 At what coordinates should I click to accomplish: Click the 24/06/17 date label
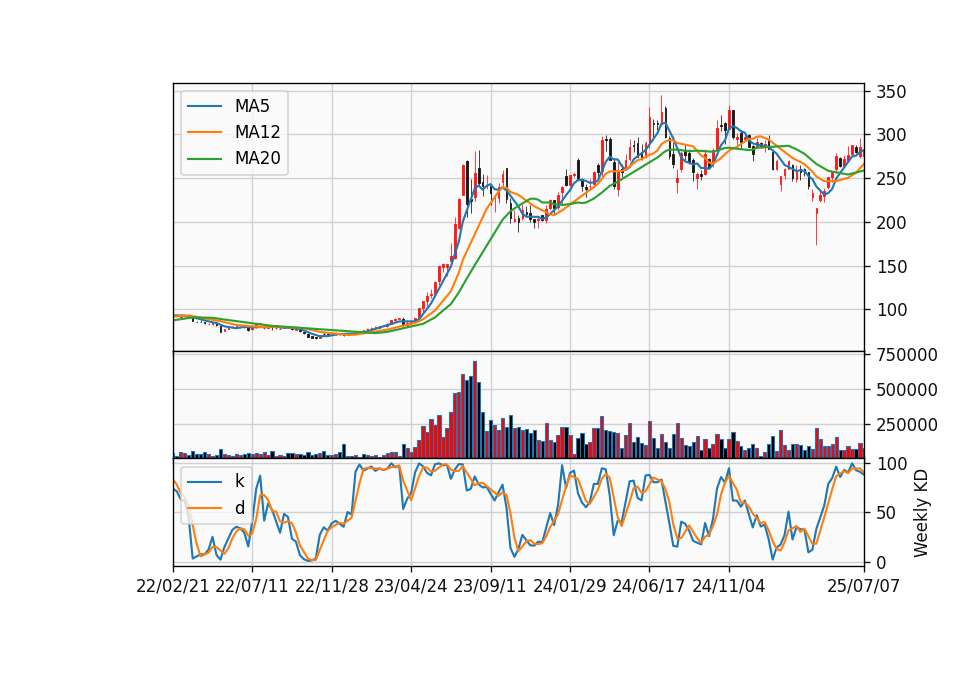coord(648,586)
